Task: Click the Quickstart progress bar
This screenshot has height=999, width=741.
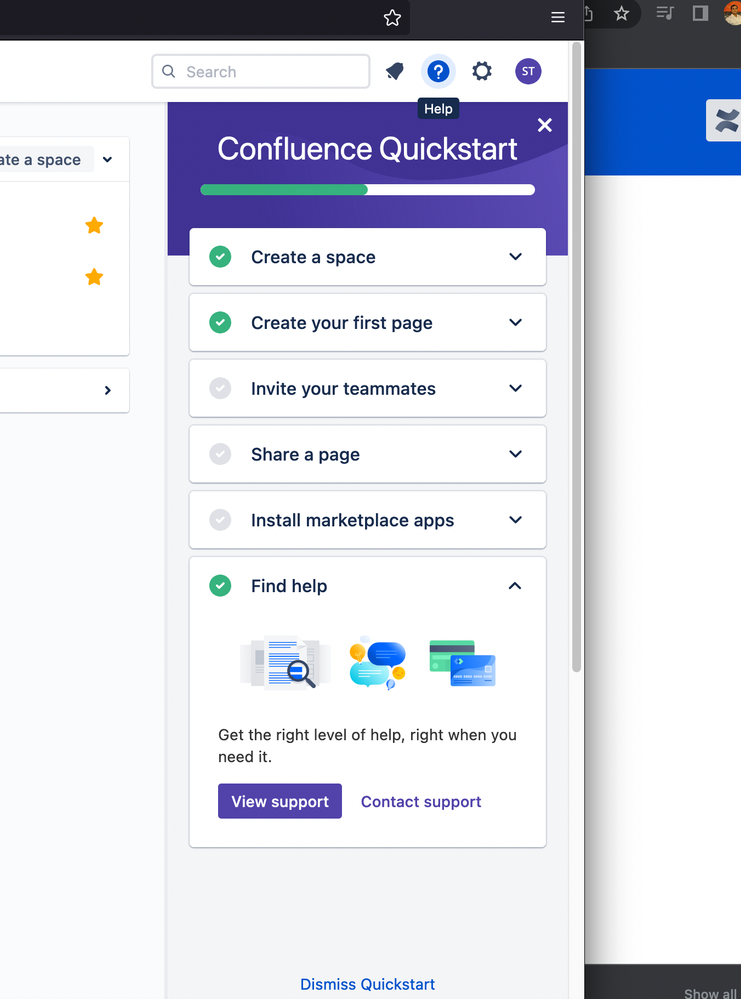Action: pos(368,189)
